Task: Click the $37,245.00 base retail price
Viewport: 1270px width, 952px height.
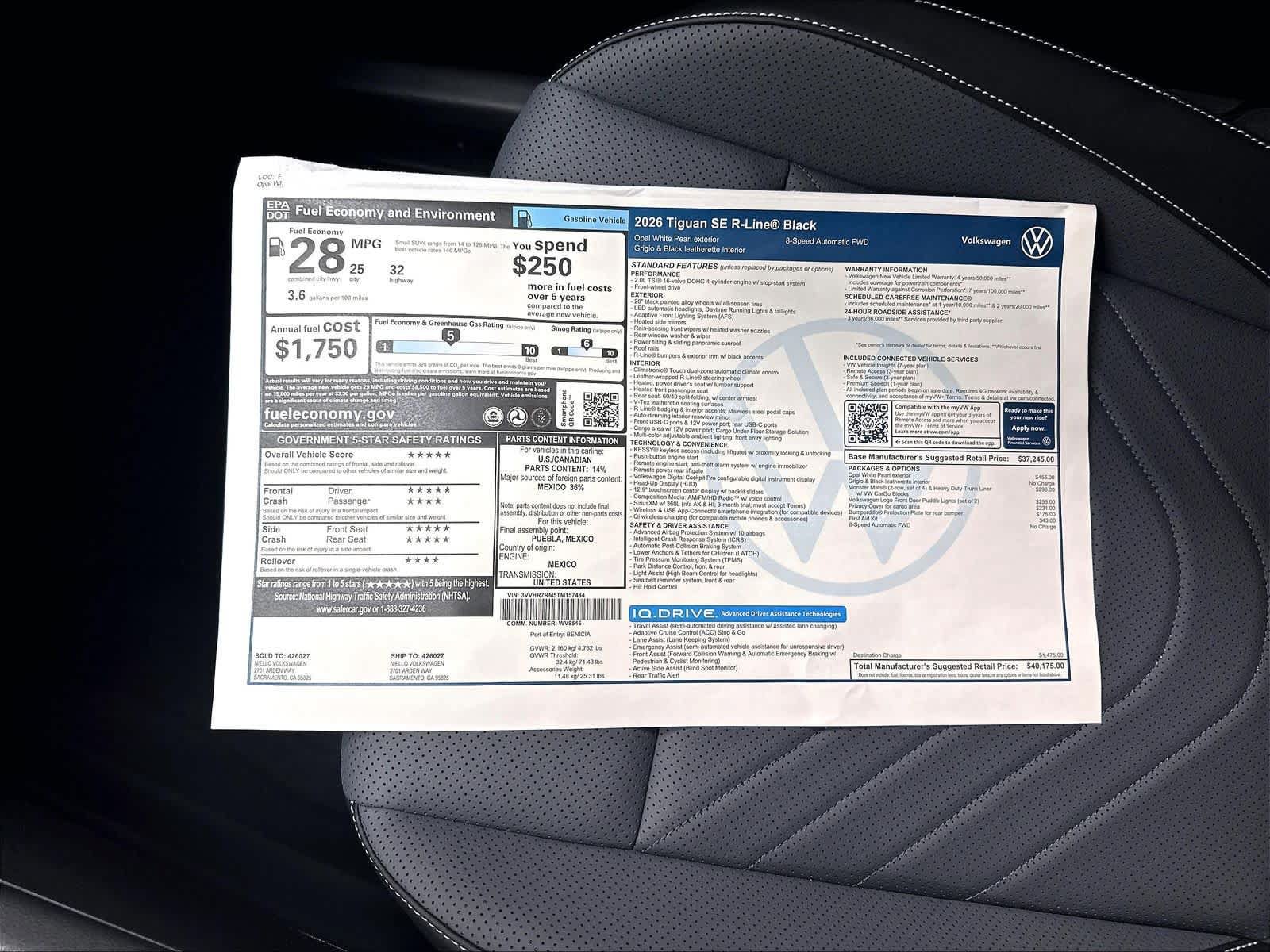Action: tap(1036, 459)
